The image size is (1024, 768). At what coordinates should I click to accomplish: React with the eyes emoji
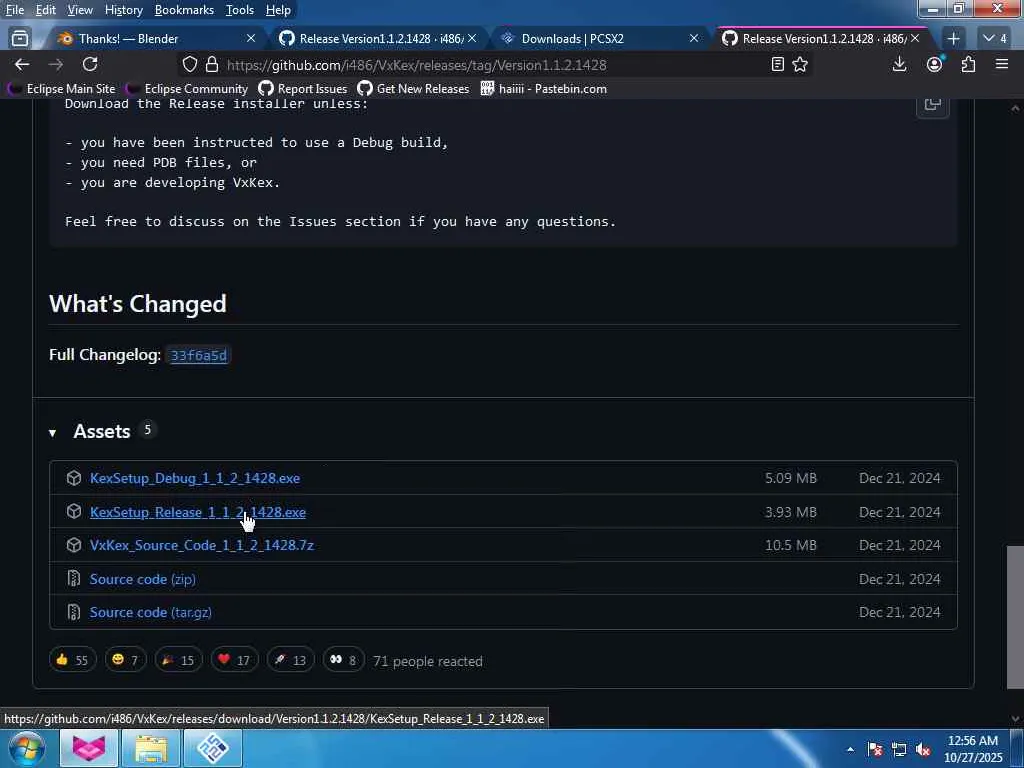344,660
